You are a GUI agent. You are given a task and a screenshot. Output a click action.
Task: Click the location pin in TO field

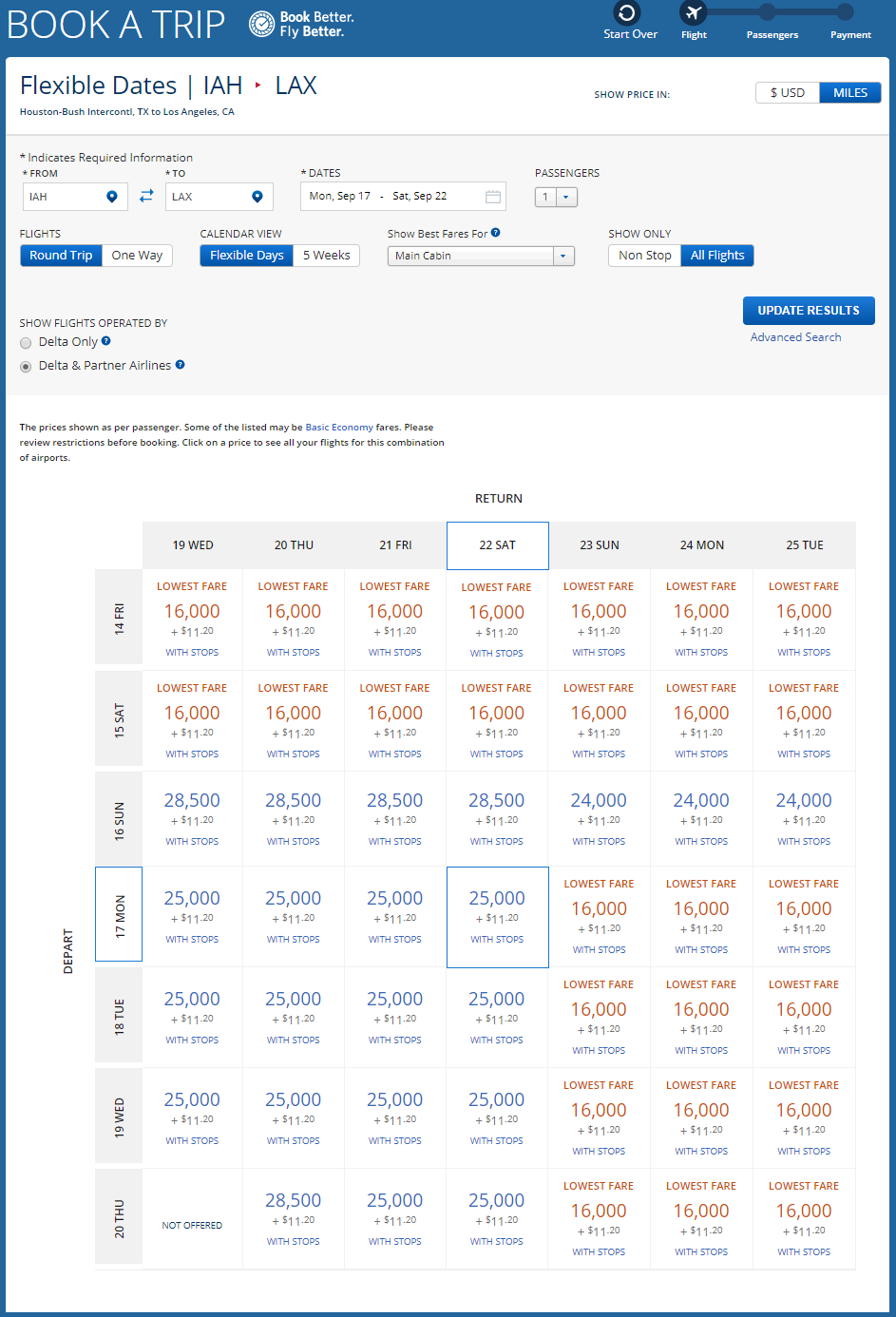click(x=257, y=197)
